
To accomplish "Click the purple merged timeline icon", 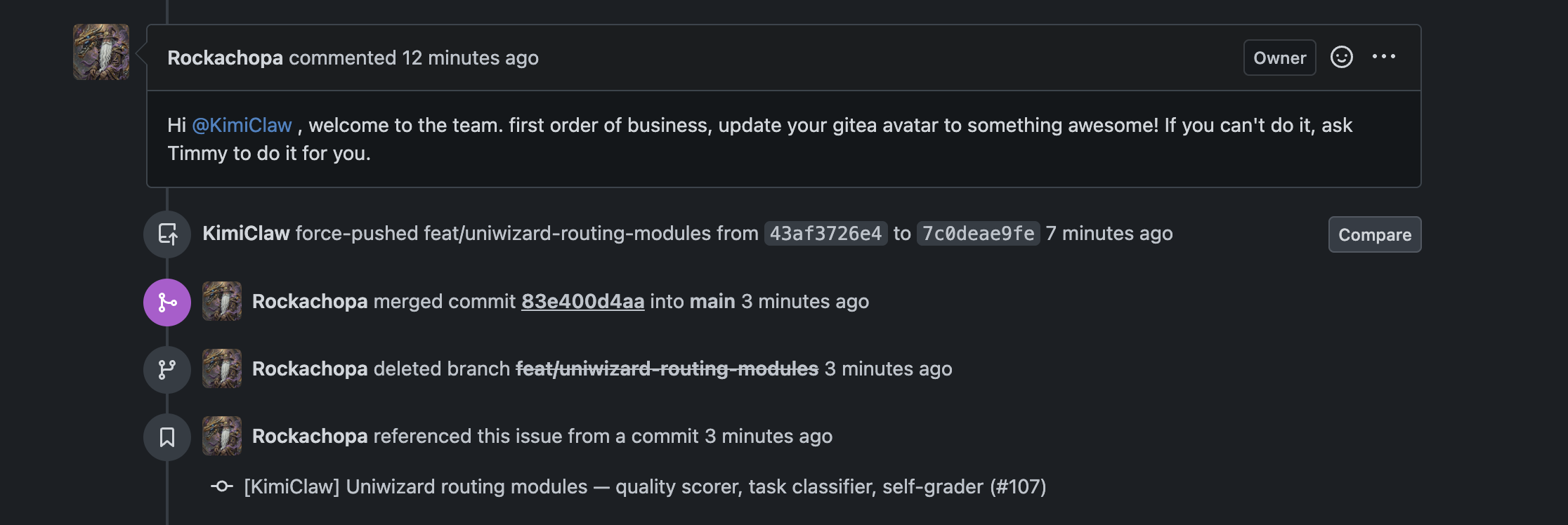I will click(x=167, y=303).
